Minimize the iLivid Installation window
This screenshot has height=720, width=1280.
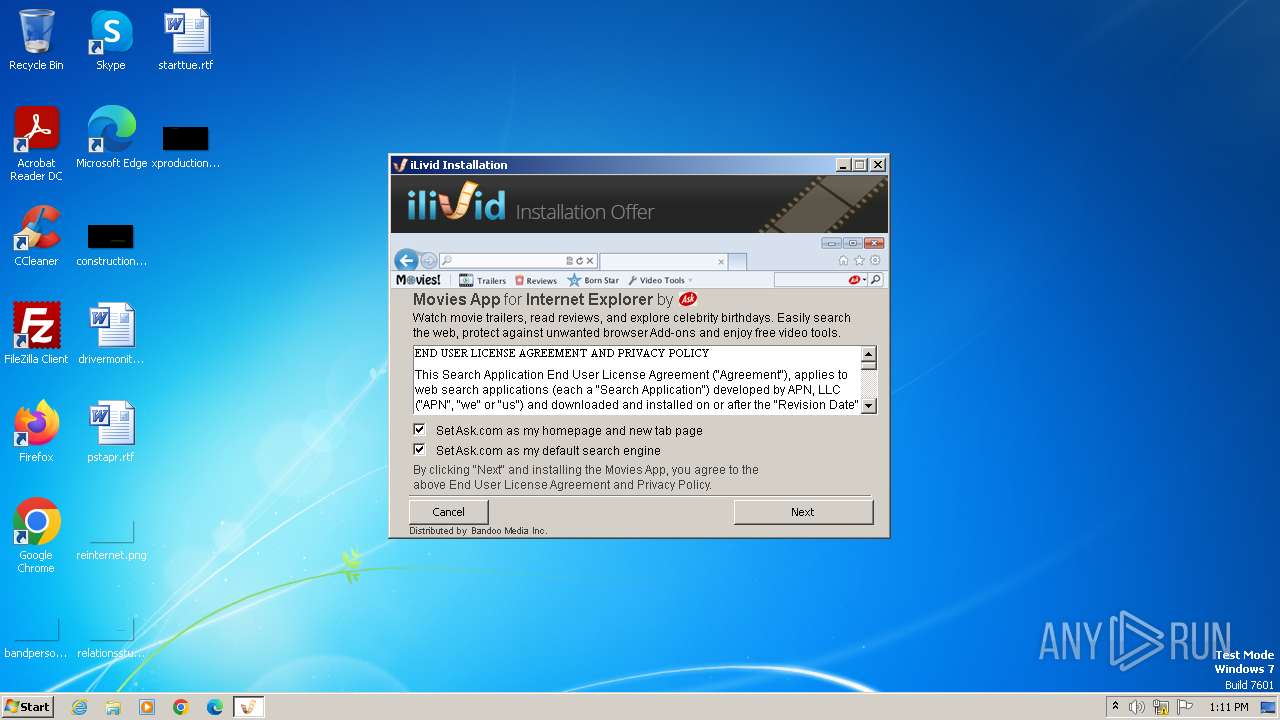tap(843, 165)
